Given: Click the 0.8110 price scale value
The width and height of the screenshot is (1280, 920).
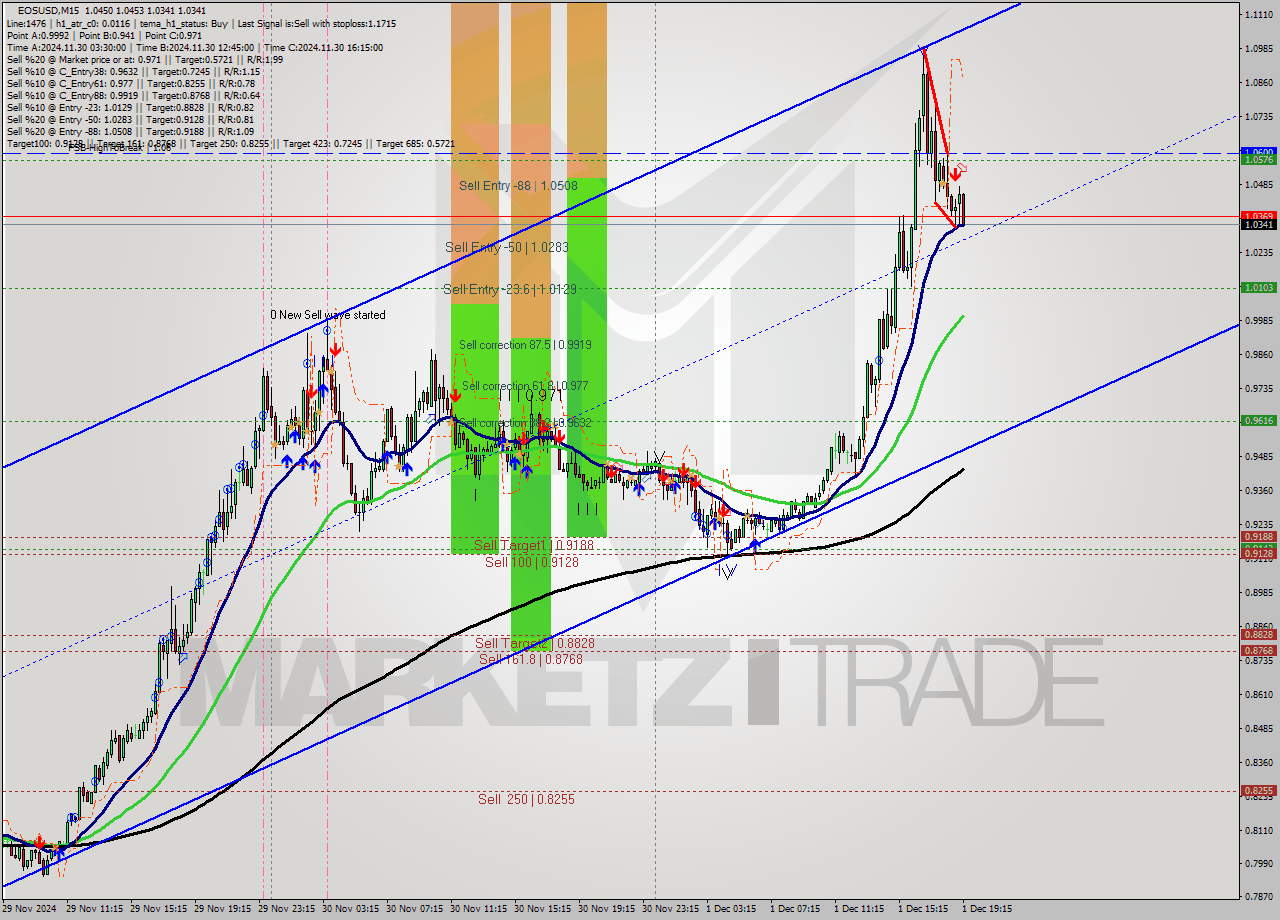Looking at the screenshot, I should coord(1258,830).
